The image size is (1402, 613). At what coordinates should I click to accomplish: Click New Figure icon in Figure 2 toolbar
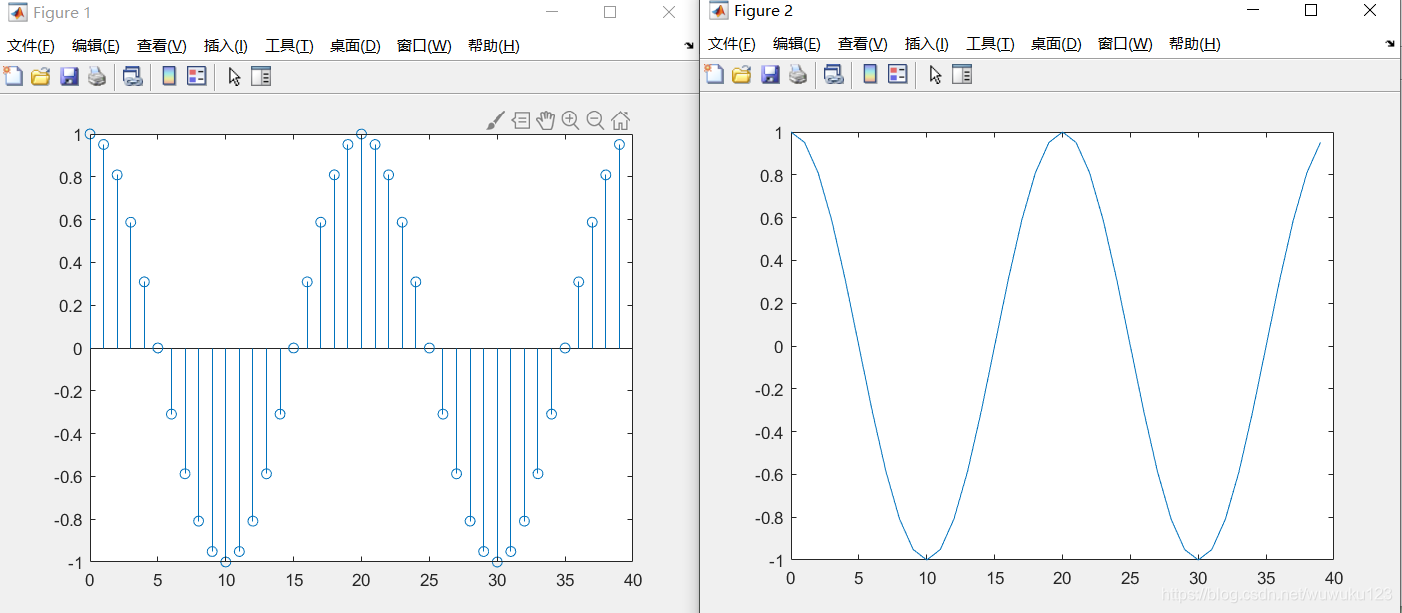pos(714,74)
